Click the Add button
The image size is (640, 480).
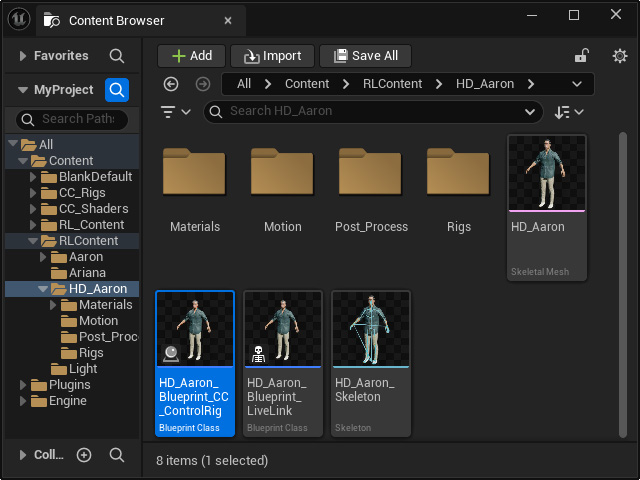[x=191, y=56]
